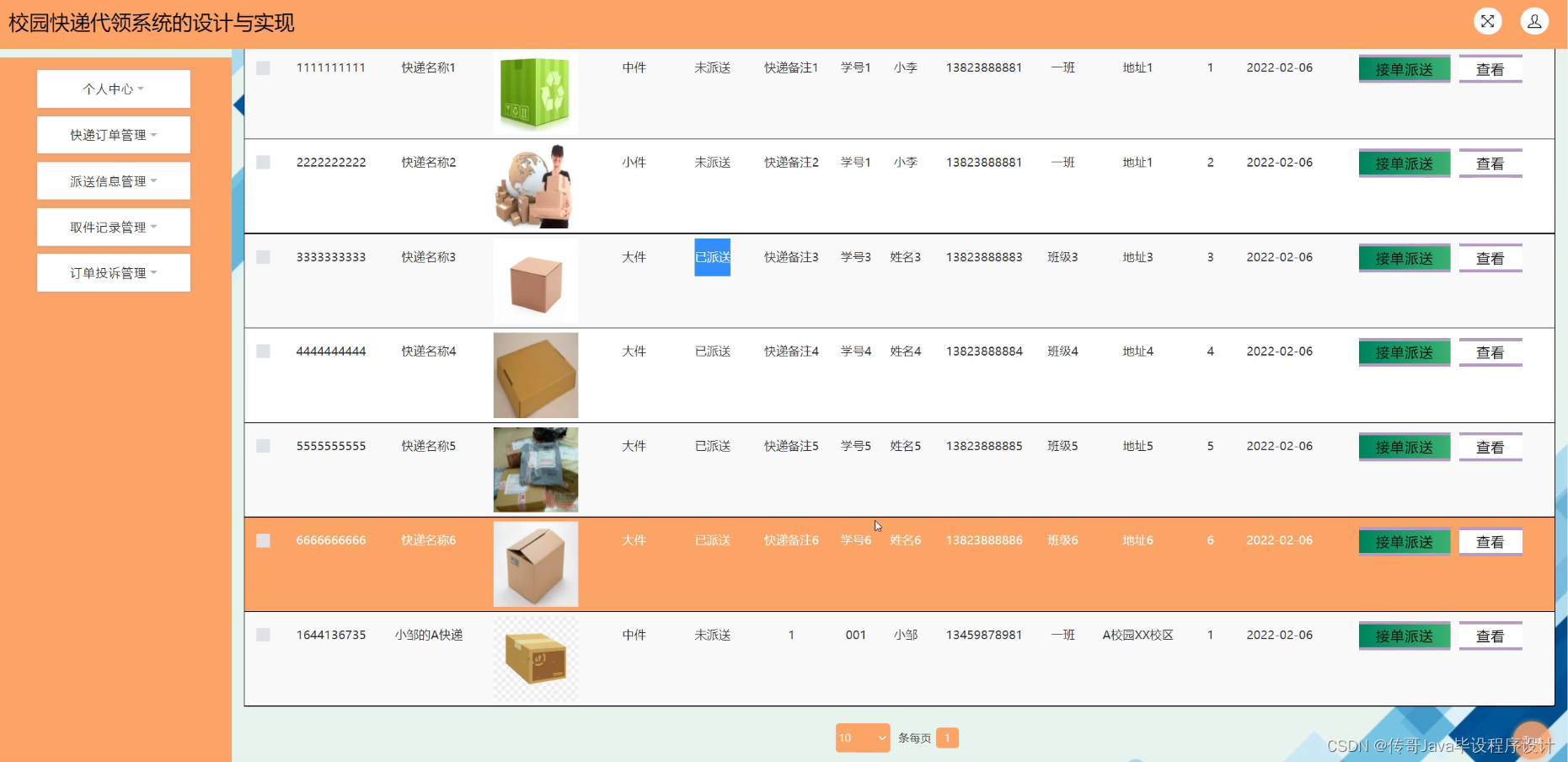Click the highlighted 已派送 status on 快递名称3

tap(712, 257)
